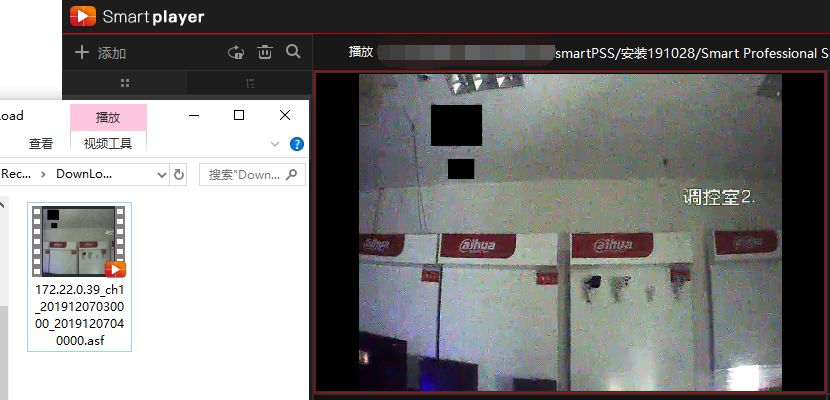Open the 视频工具 ribbon tab
The image size is (830, 400).
coord(108,144)
